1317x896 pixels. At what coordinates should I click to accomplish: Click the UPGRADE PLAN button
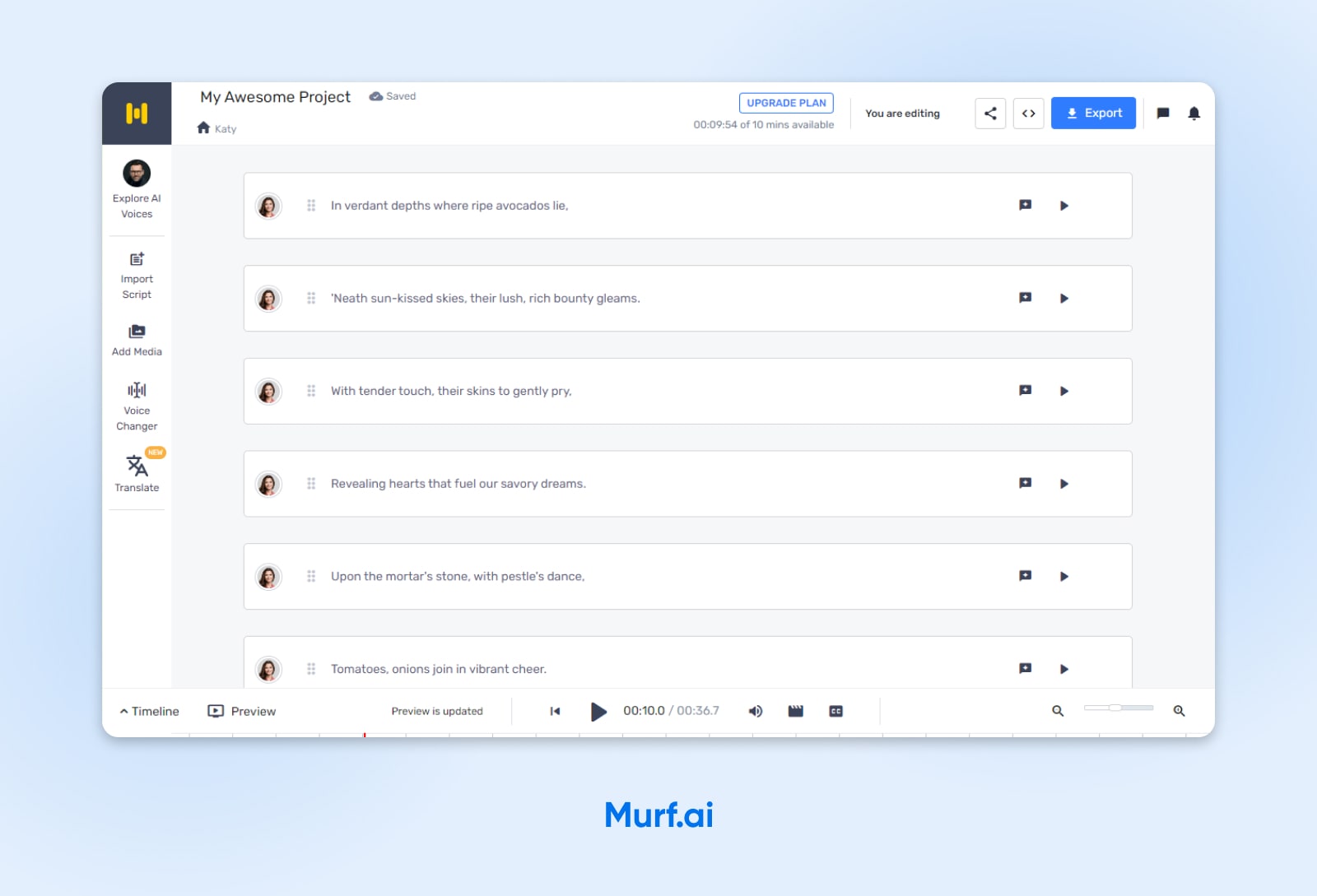click(786, 103)
